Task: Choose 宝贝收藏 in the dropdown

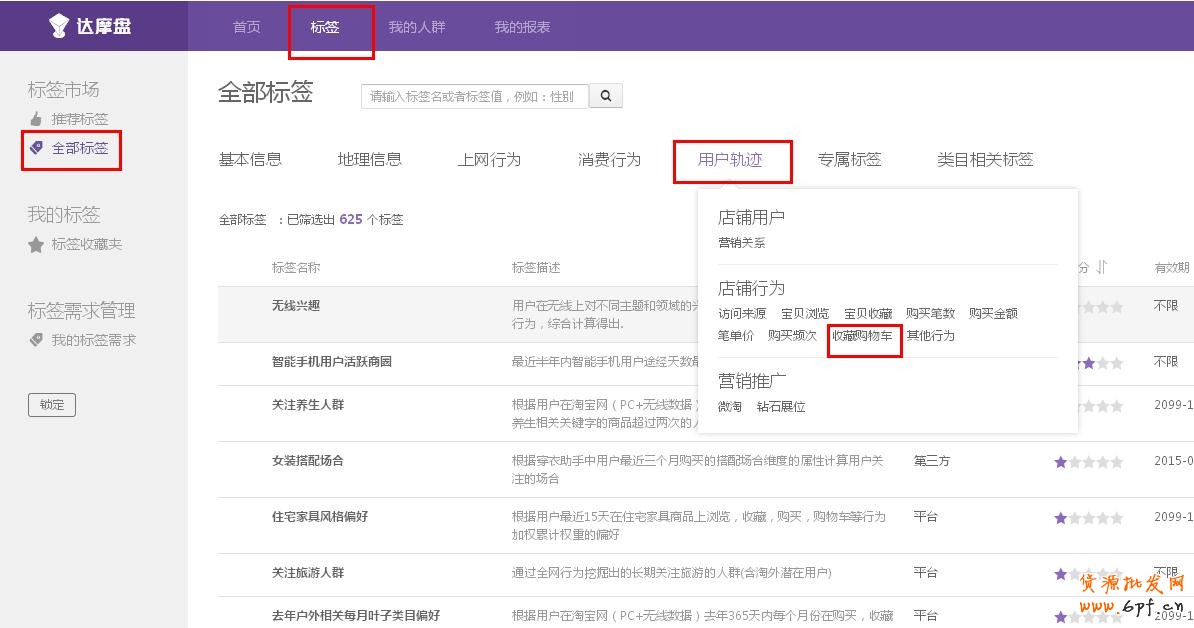Action: click(868, 314)
